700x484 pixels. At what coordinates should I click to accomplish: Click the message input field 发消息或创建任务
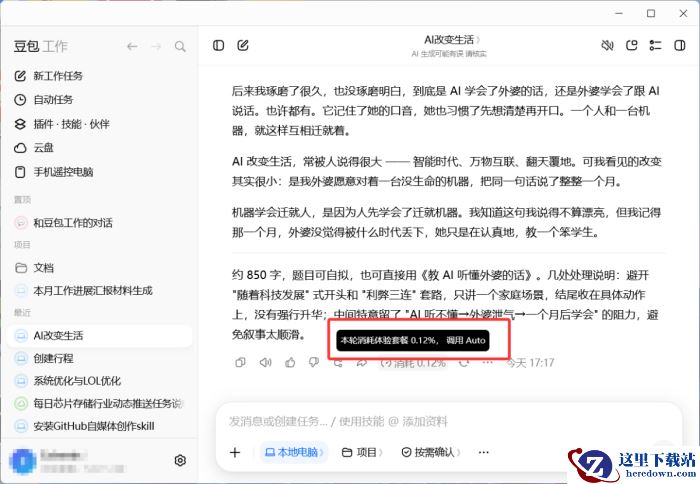tap(338, 421)
